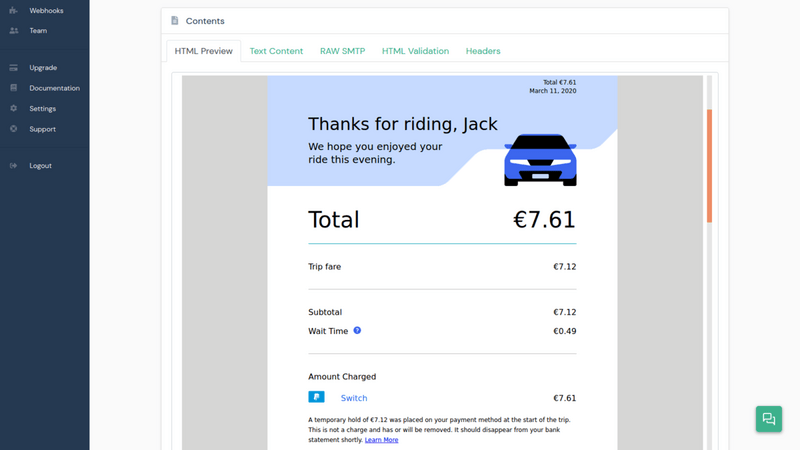Click the Upgrade credit card icon

(x=14, y=68)
